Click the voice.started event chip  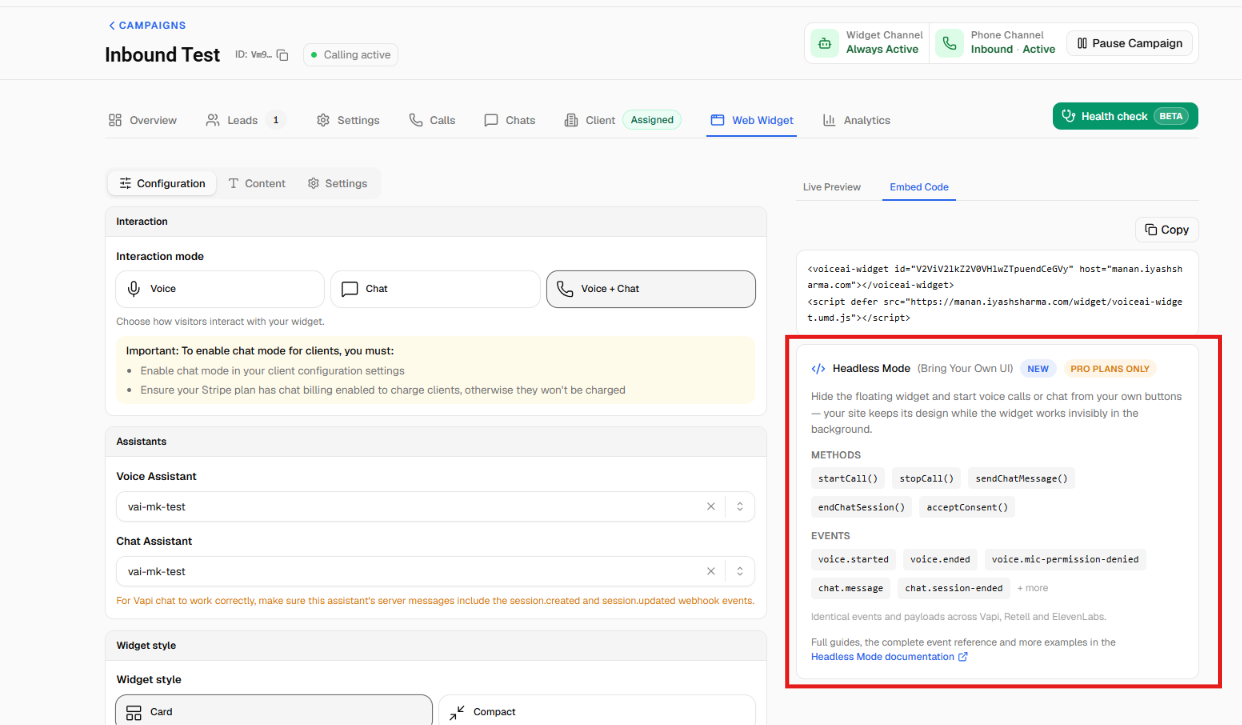[x=853, y=560]
